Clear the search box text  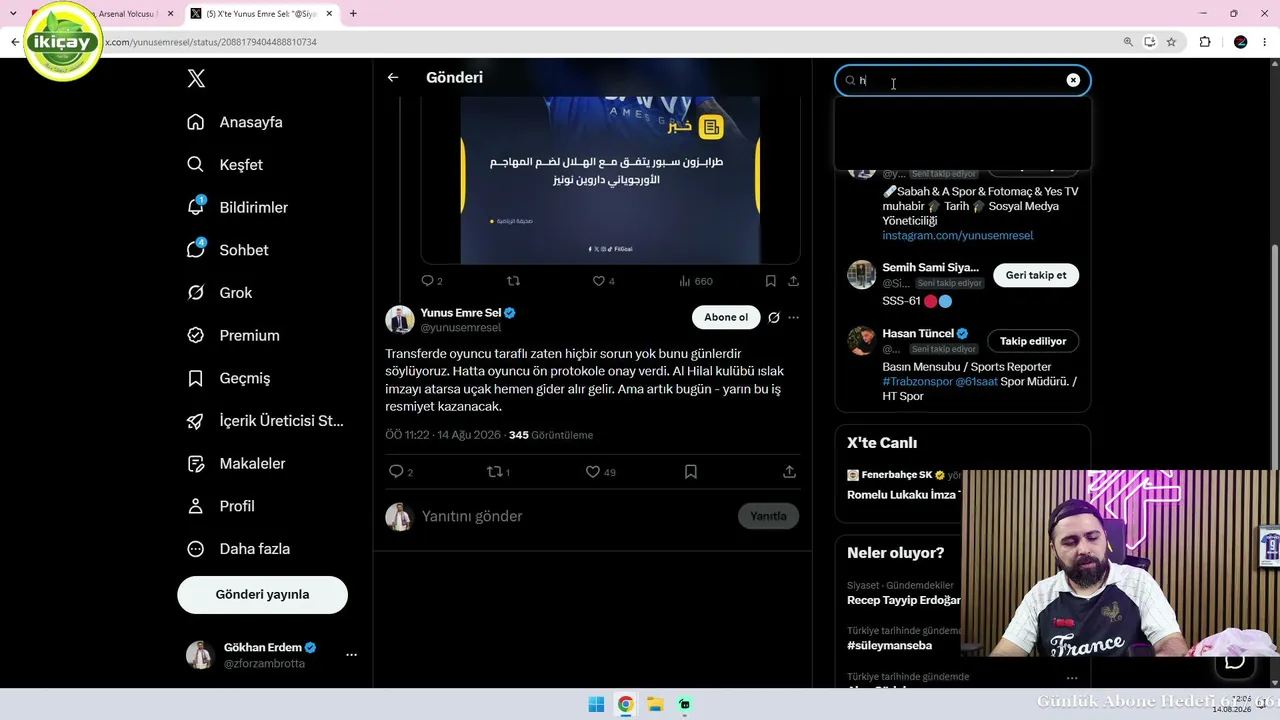pyautogui.click(x=1073, y=80)
